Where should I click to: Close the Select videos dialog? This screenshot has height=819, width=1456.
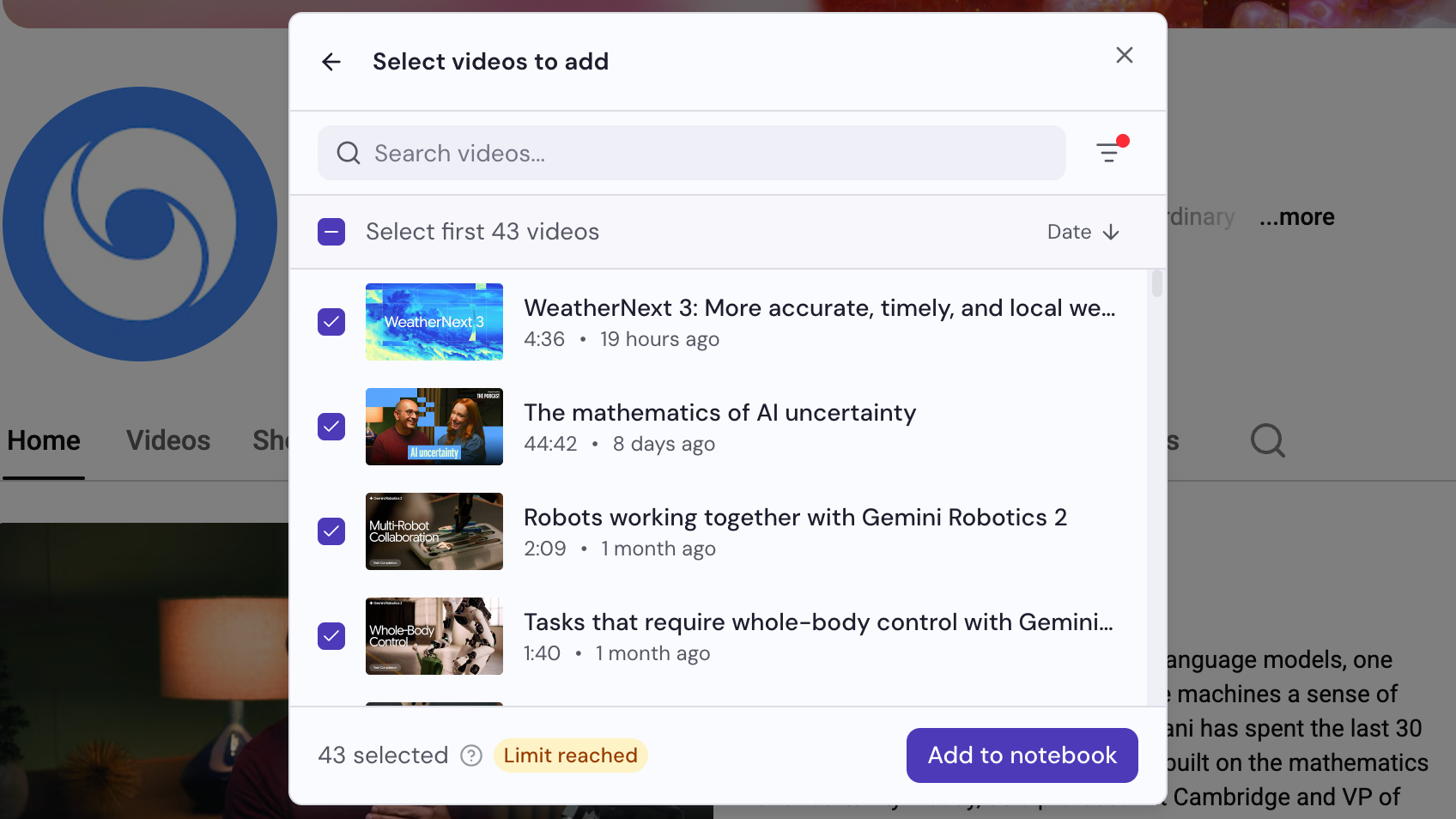pyautogui.click(x=1125, y=55)
